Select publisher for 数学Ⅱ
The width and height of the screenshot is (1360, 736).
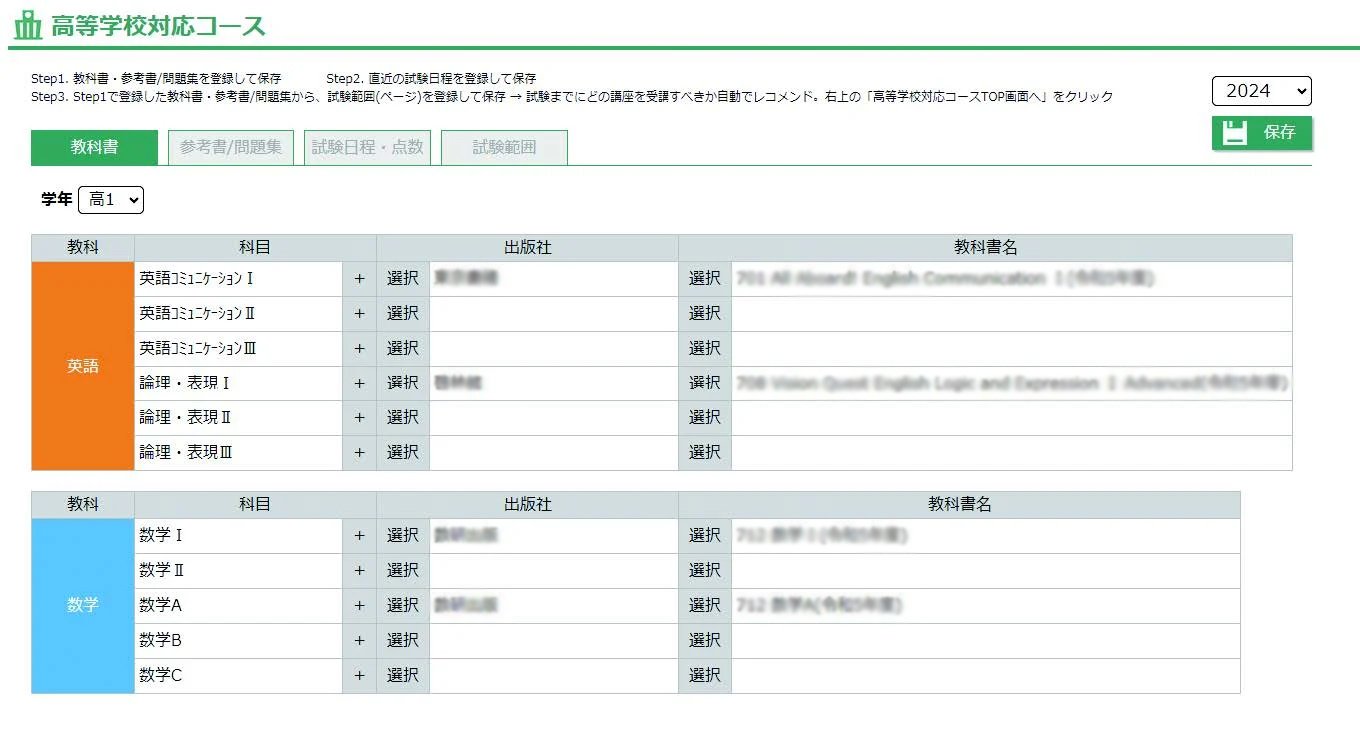(403, 571)
